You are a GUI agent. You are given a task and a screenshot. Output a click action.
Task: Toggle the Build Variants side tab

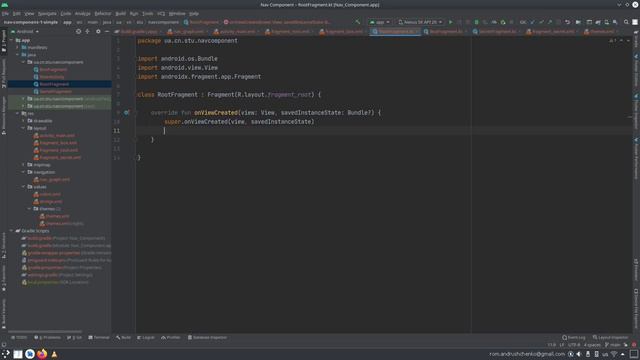4,313
